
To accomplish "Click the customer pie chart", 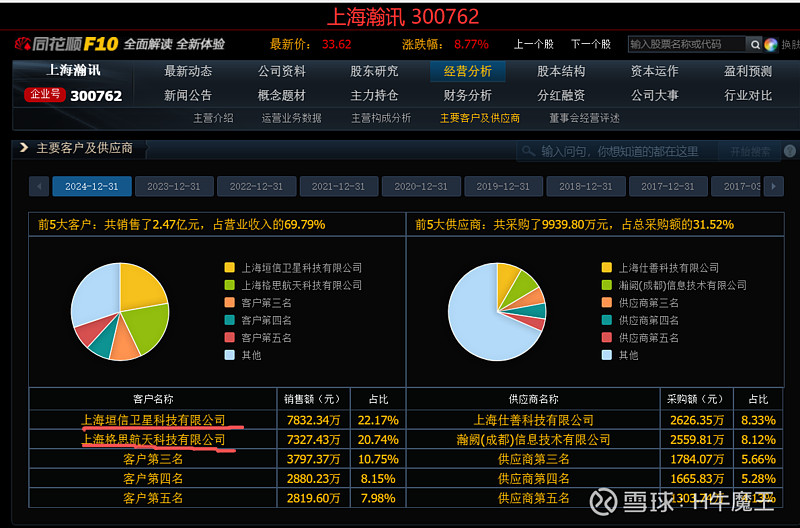I will coord(120,312).
